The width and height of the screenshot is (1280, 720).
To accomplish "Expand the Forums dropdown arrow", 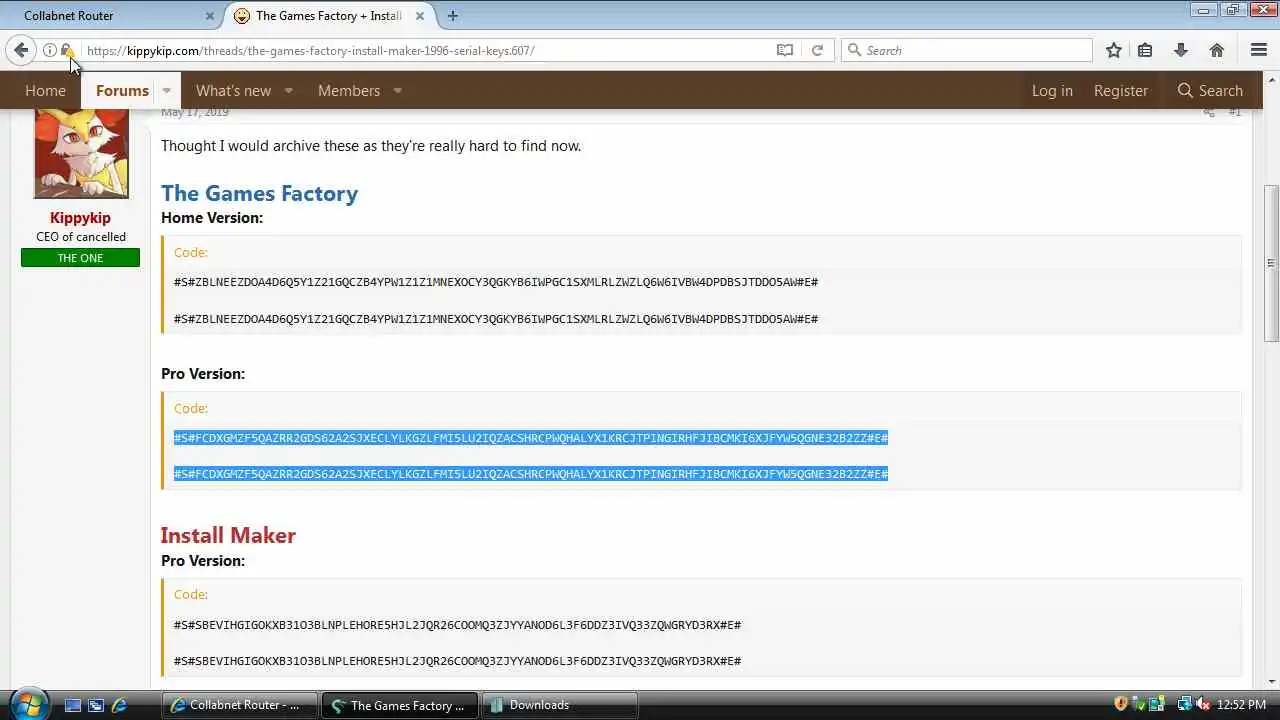I will click(167, 91).
